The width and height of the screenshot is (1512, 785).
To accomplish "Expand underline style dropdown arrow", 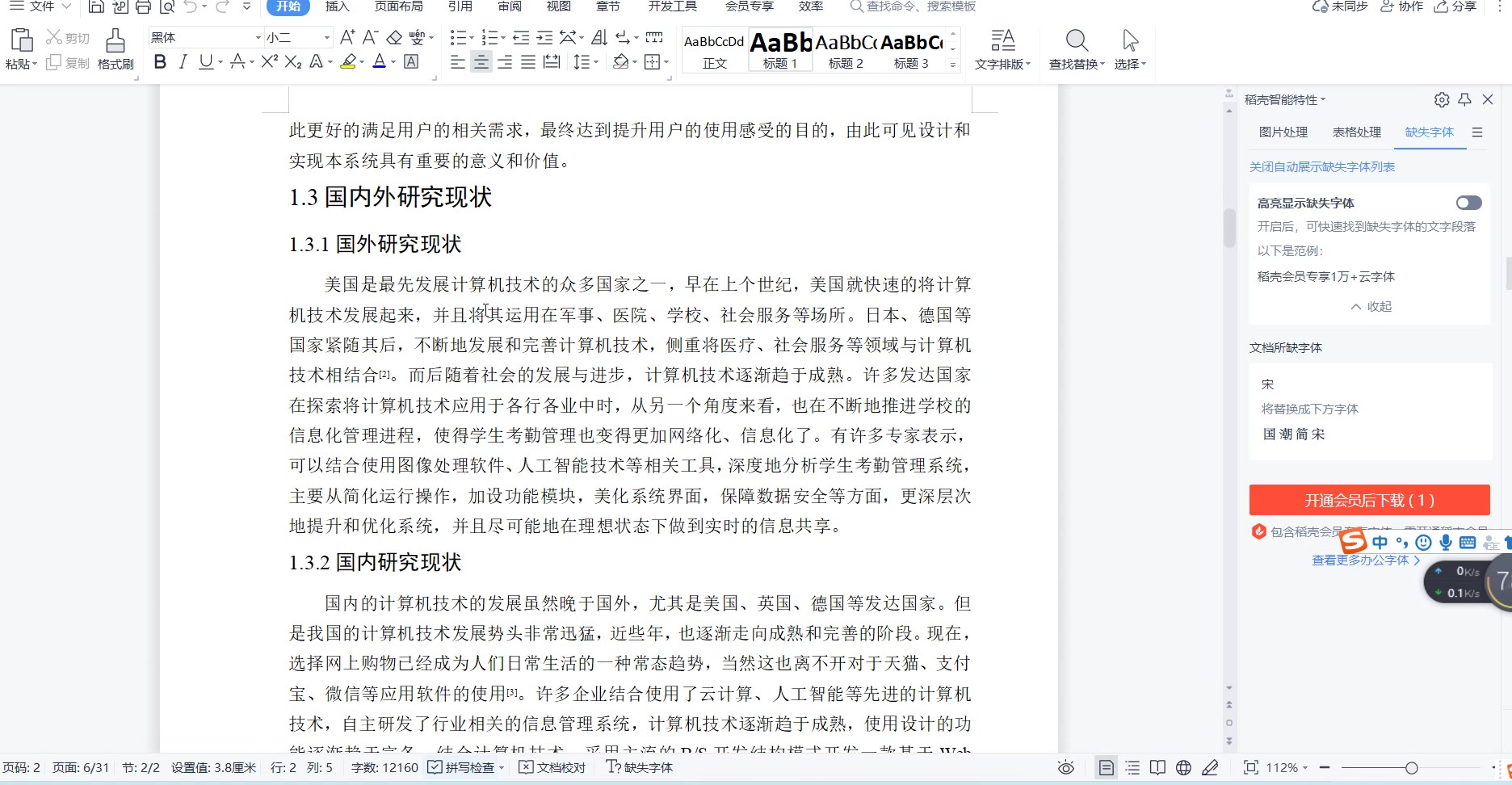I will click(x=220, y=62).
